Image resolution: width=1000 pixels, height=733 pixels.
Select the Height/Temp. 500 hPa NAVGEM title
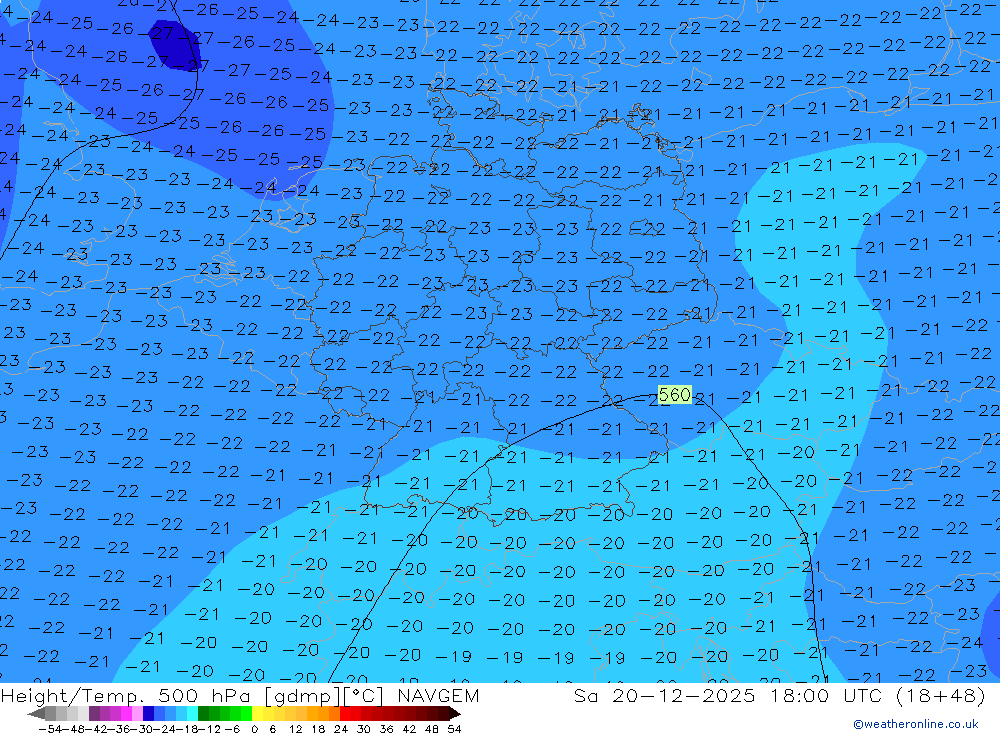click(240, 695)
